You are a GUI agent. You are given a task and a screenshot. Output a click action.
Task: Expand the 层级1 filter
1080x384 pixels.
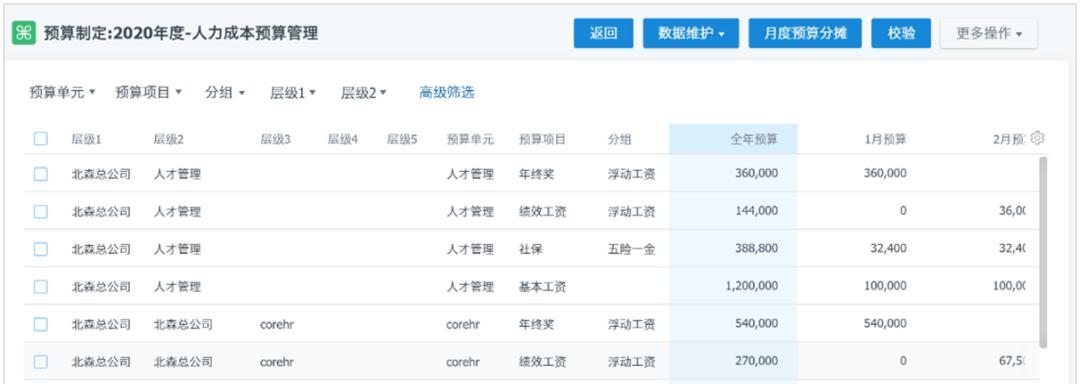tap(293, 93)
